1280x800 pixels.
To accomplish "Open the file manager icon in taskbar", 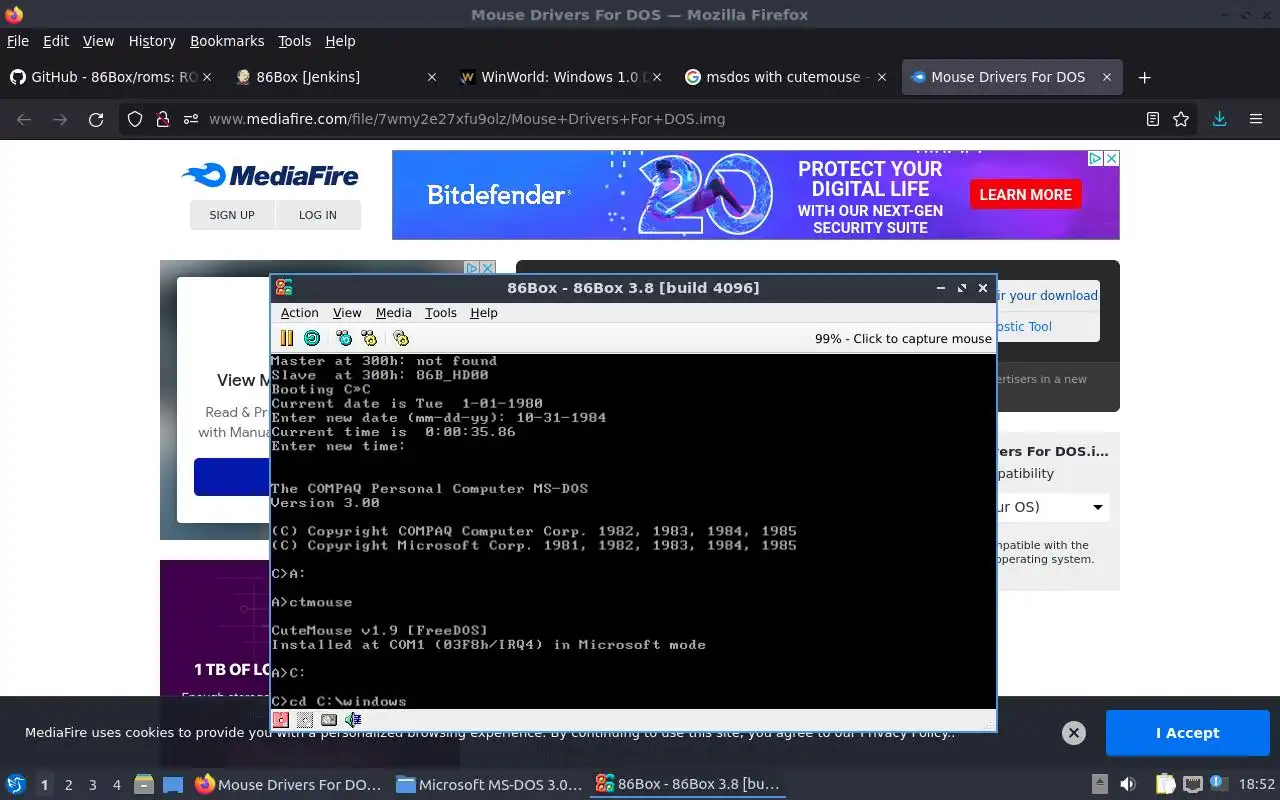I will pyautogui.click(x=144, y=785).
